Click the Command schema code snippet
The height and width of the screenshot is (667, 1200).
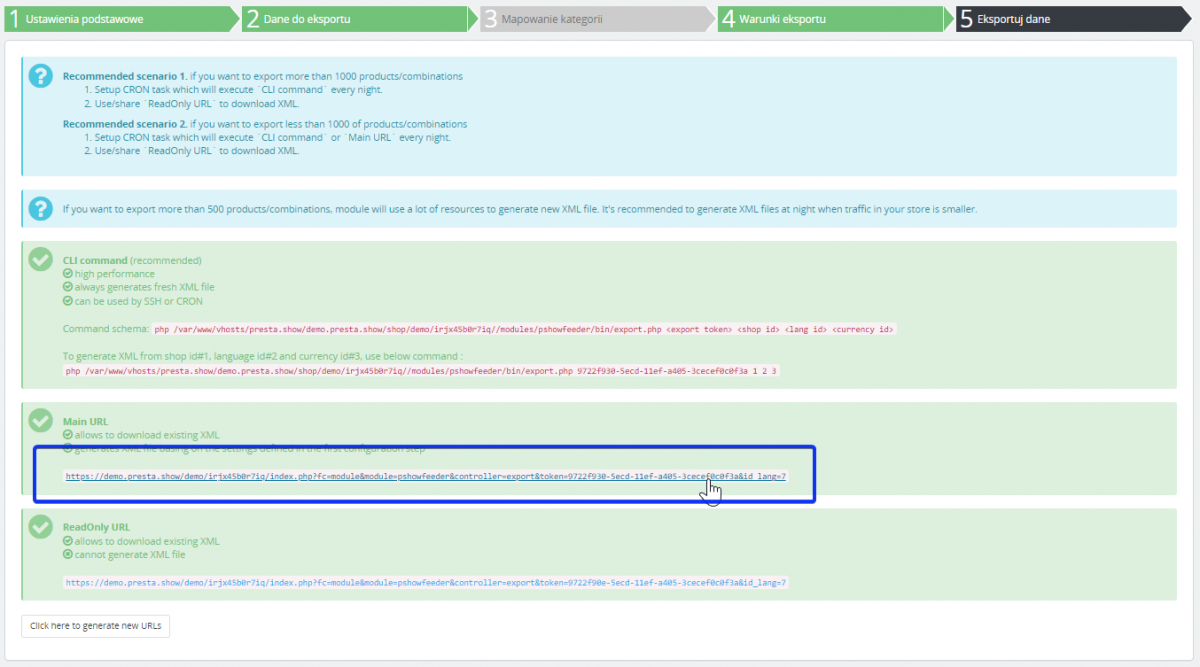coord(523,329)
